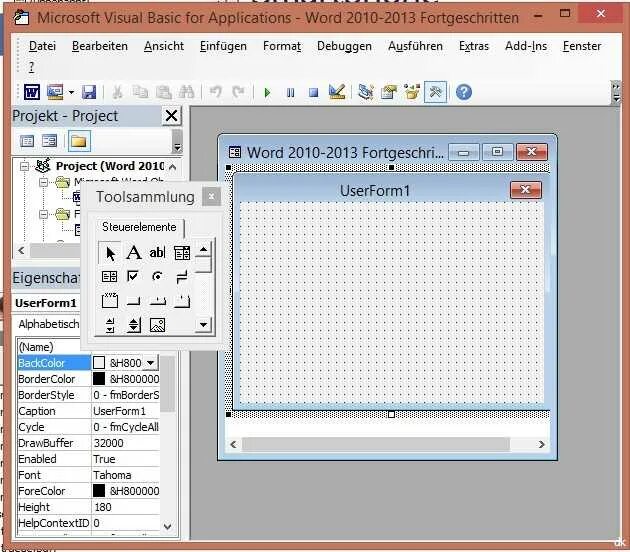Open the Ausführen menu
The width and height of the screenshot is (630, 552).
tap(415, 47)
